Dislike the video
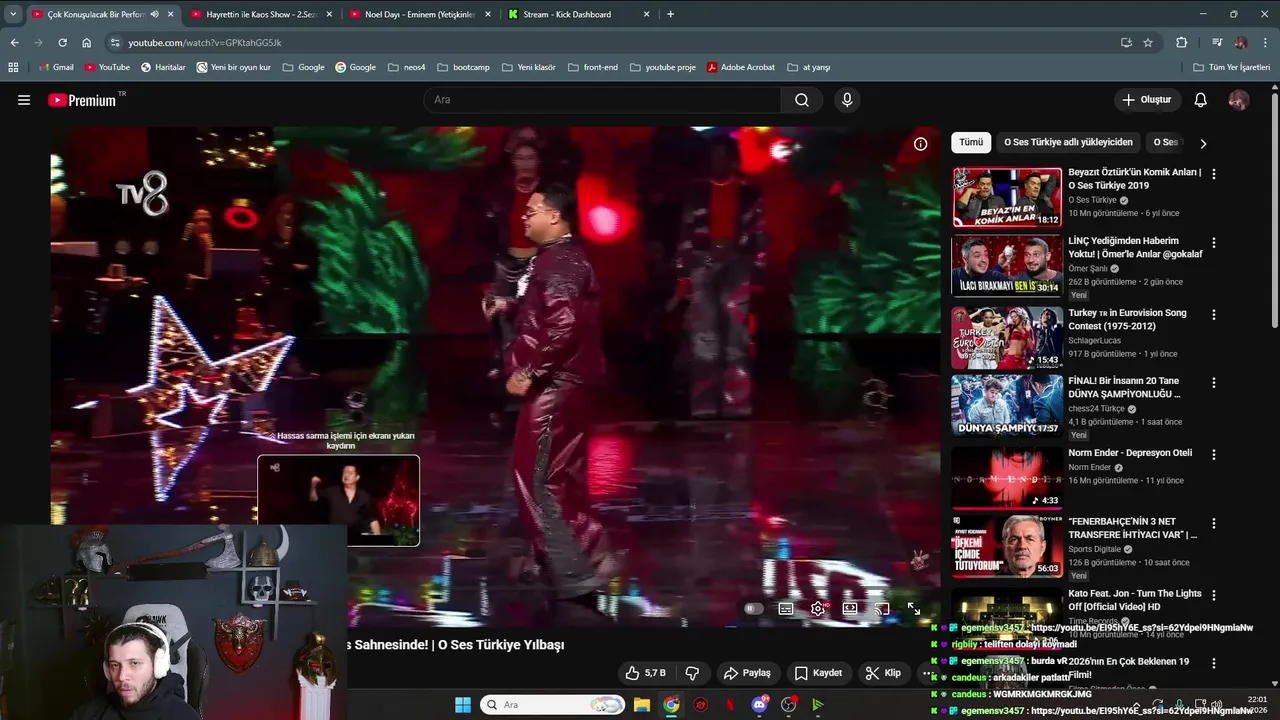Image resolution: width=1280 pixels, height=720 pixels. point(692,673)
